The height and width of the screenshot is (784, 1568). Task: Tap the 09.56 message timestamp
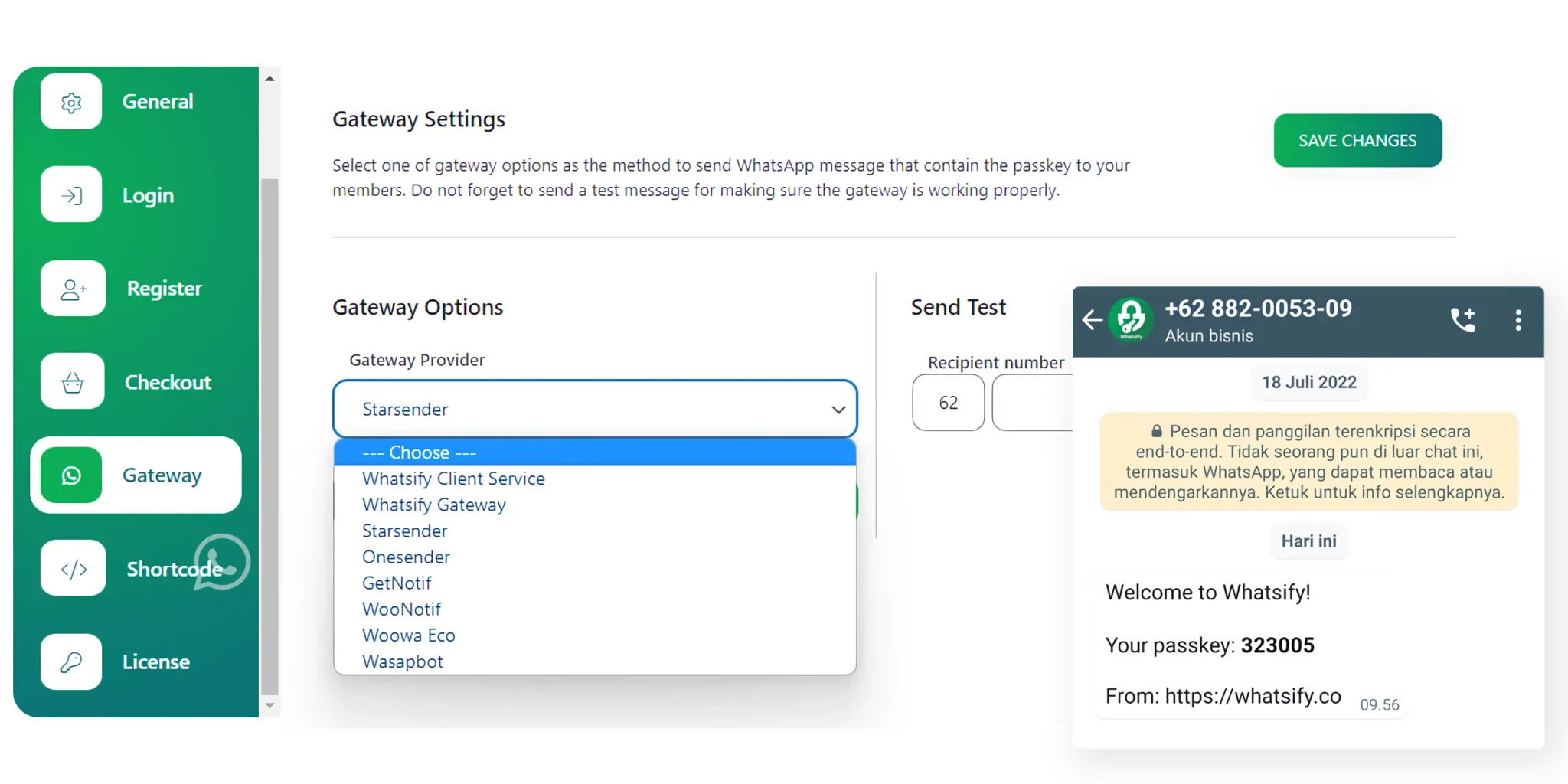[x=1380, y=705]
